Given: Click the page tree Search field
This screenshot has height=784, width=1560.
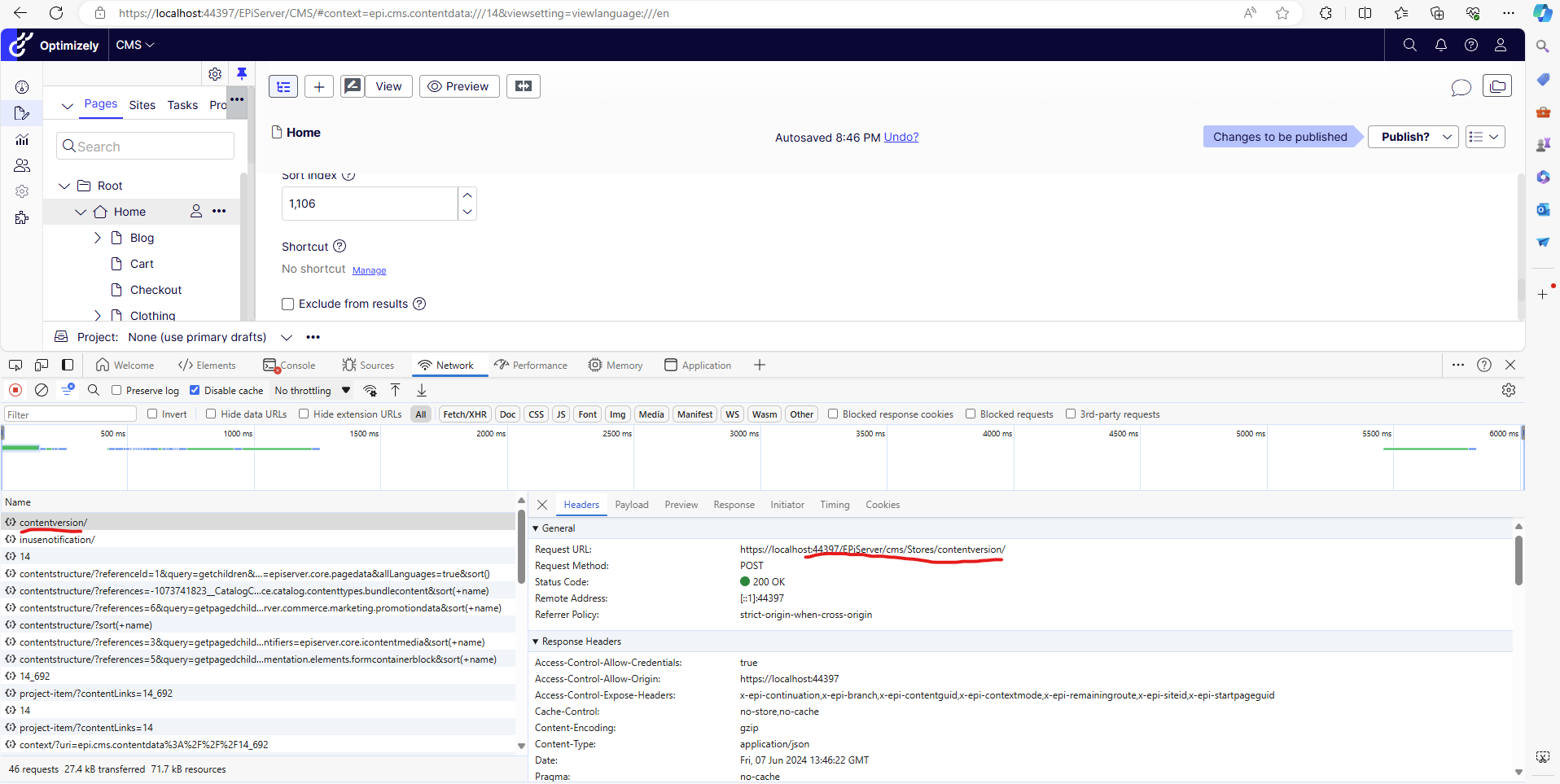Looking at the screenshot, I should (147, 147).
